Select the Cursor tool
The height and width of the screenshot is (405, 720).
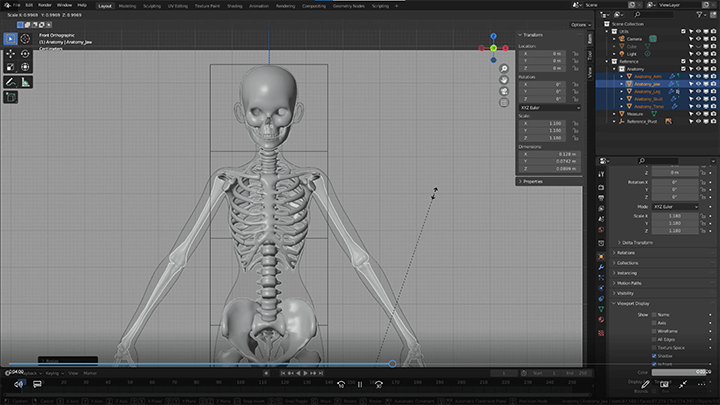25,39
